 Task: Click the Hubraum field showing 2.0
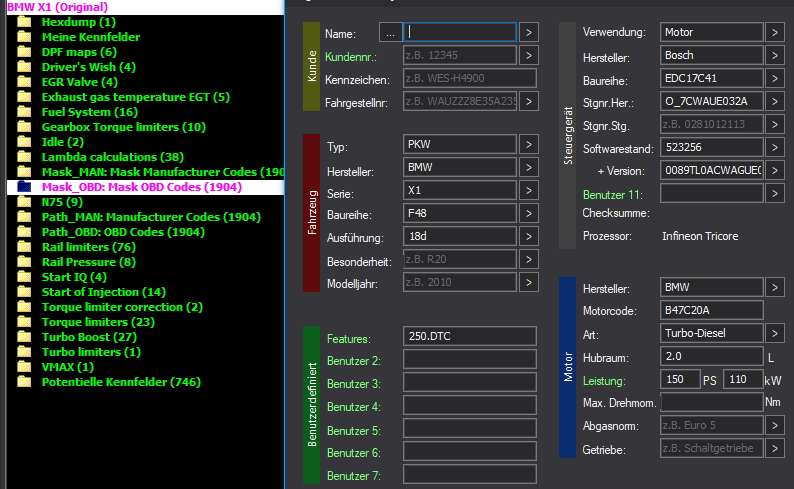coord(711,356)
